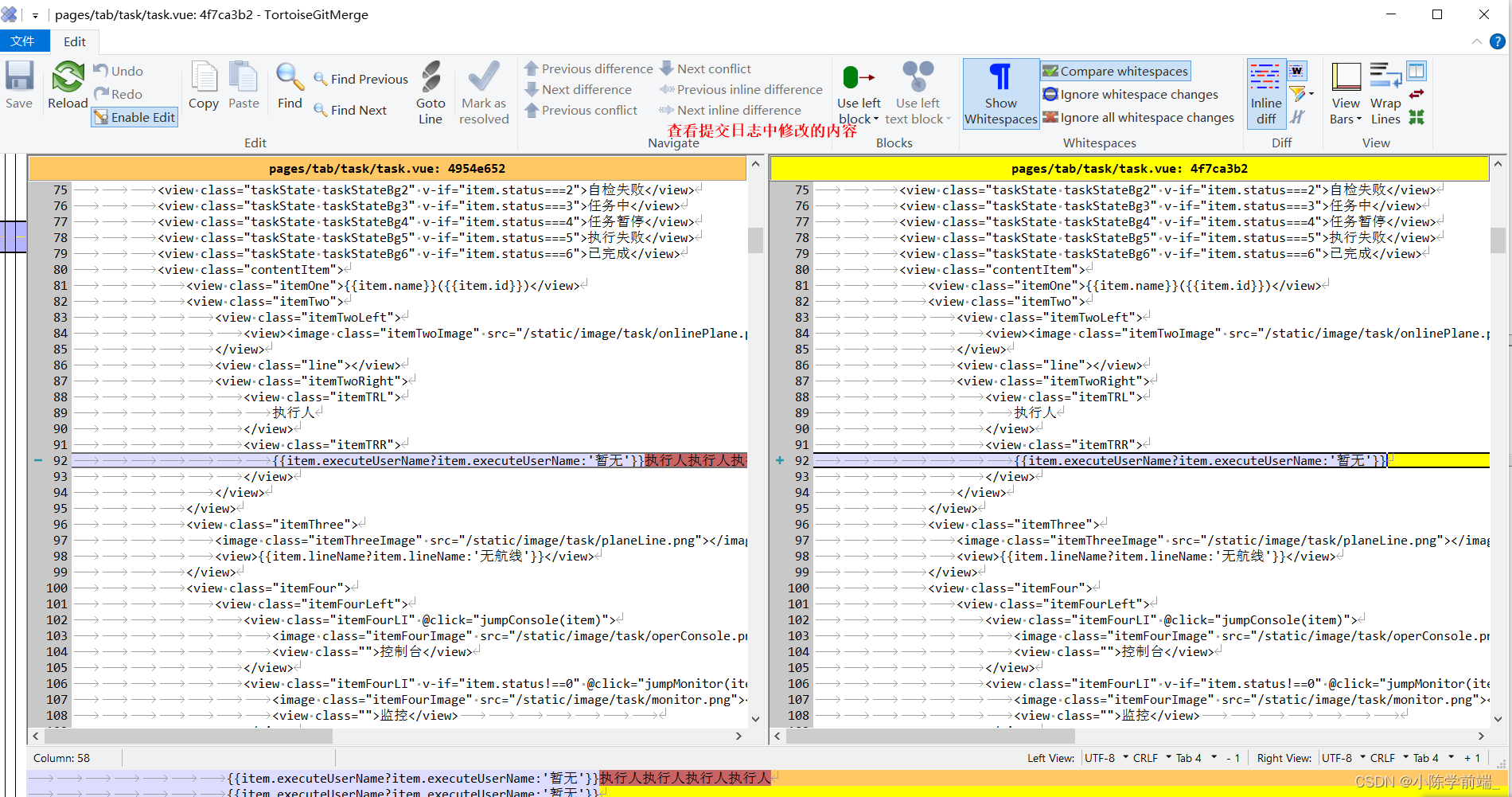Click the locator bar highlighted section
Viewport: 1512px width, 797px height.
tap(14, 237)
